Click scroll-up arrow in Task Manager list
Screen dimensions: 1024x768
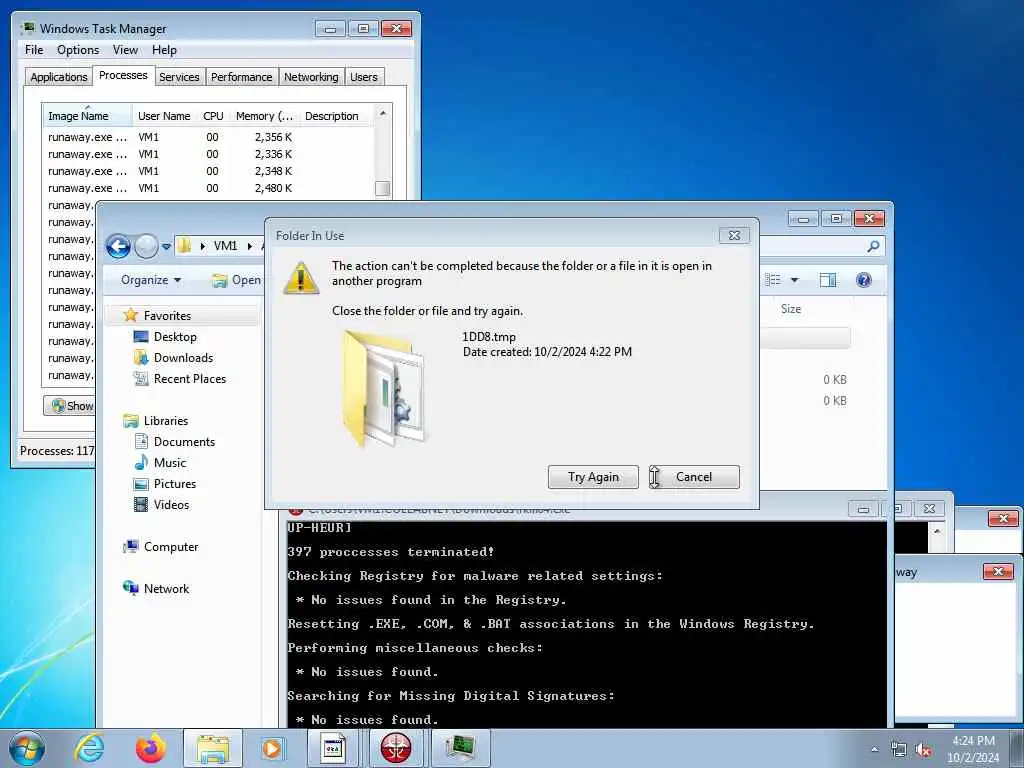tap(383, 114)
